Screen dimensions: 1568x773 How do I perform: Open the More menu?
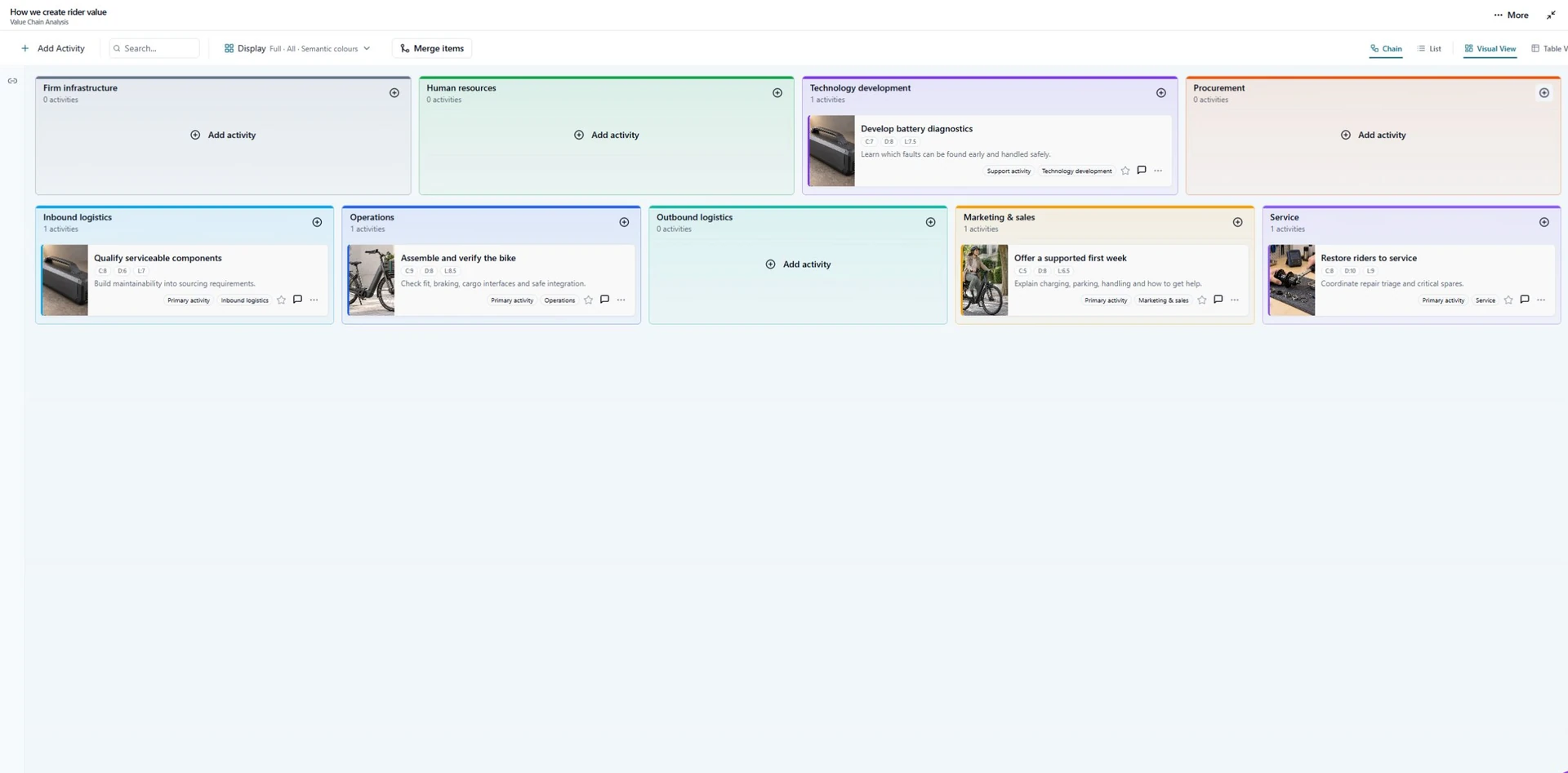1511,15
